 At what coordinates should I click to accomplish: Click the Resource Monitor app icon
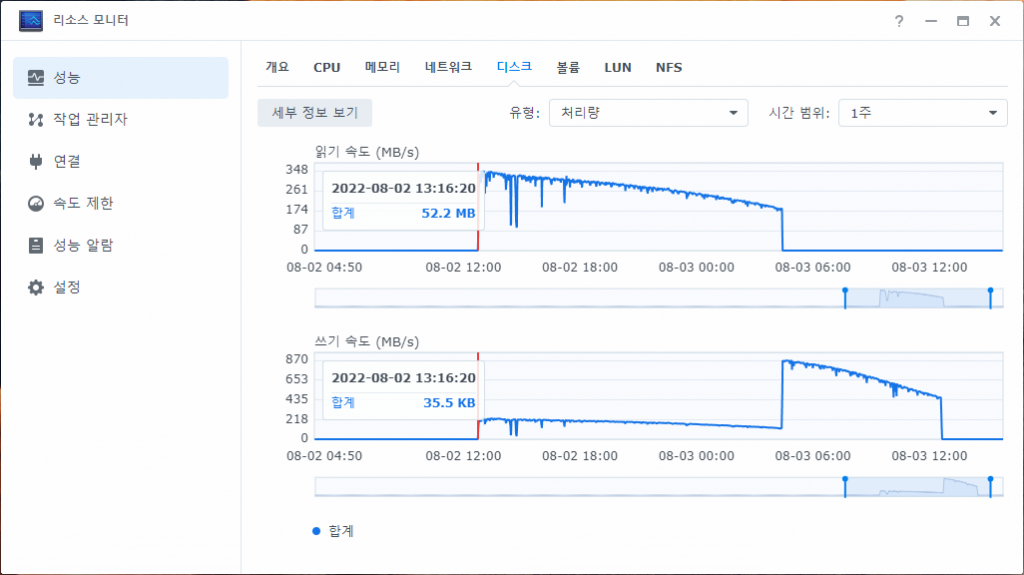pyautogui.click(x=31, y=21)
